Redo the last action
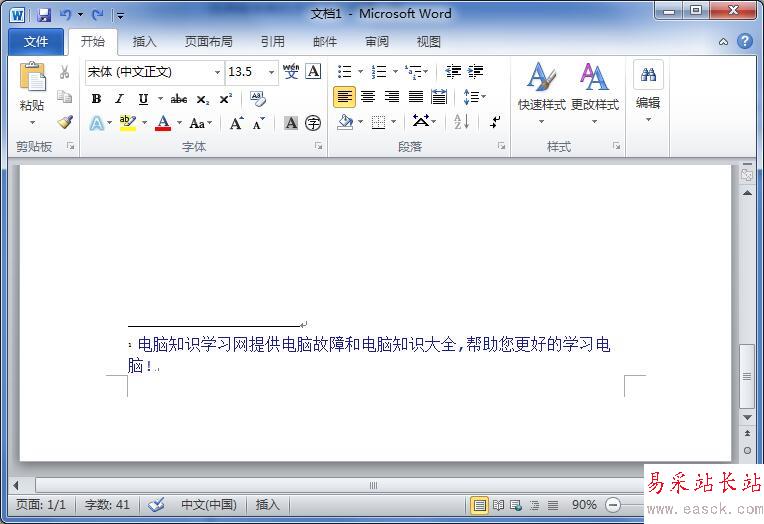 click(97, 15)
